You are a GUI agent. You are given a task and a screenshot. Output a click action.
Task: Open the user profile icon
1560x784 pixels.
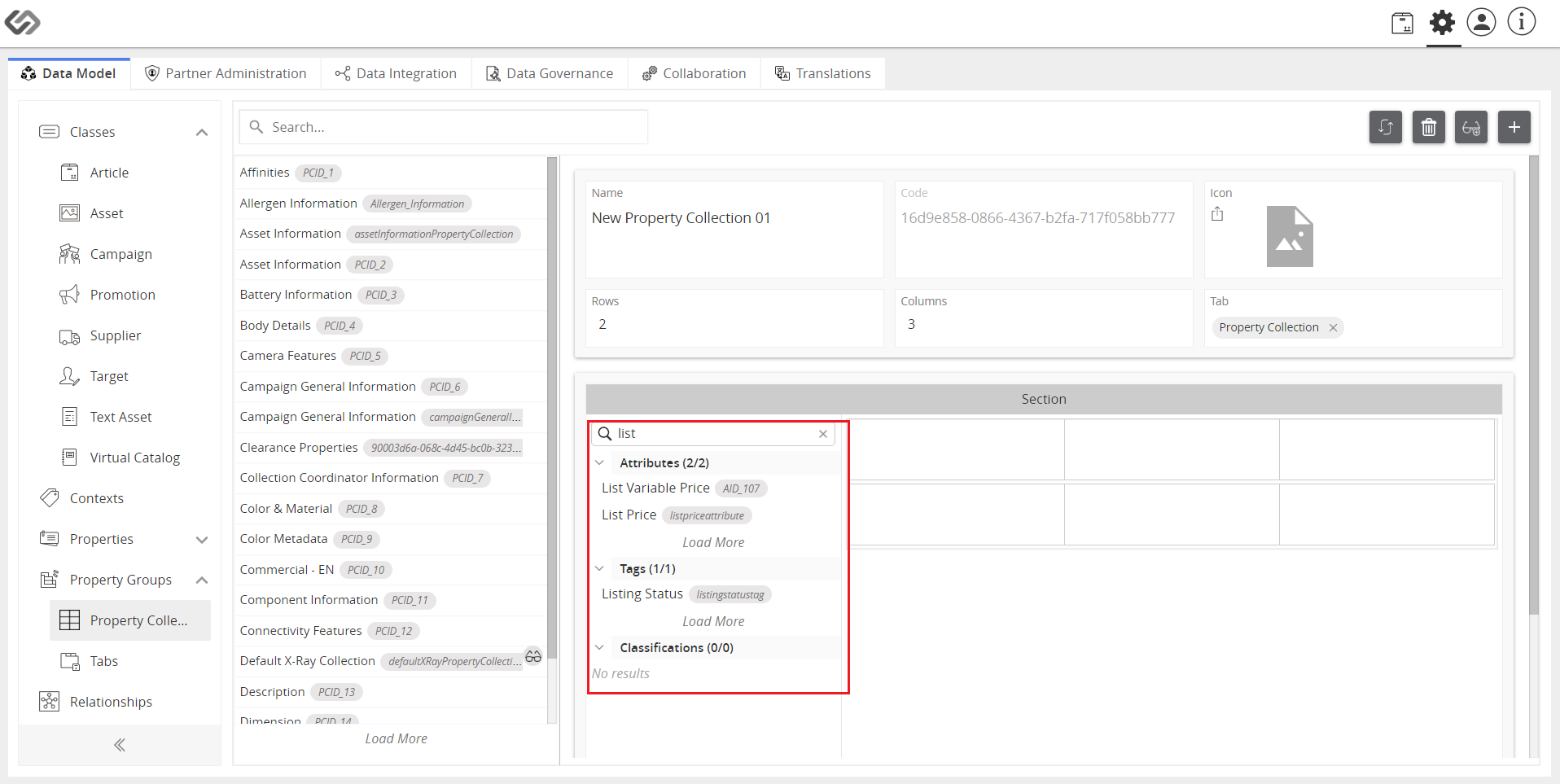(1481, 22)
